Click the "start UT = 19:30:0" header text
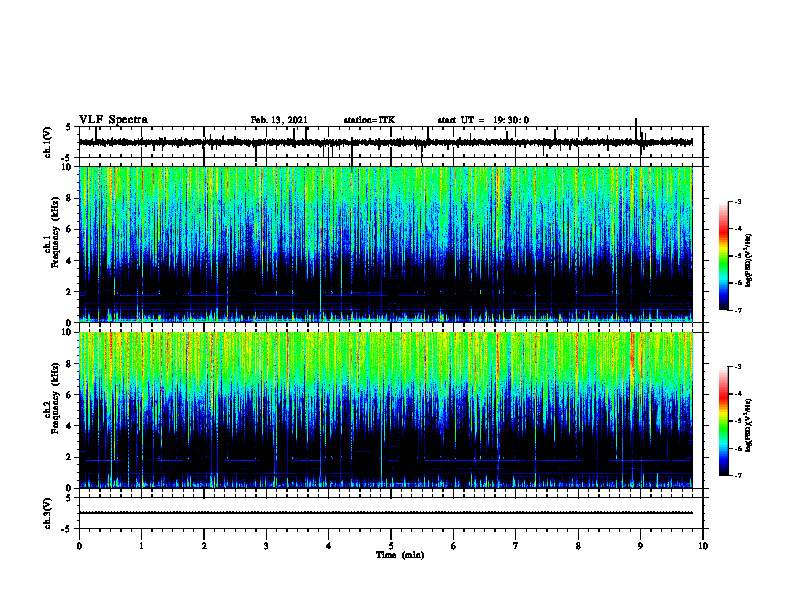 483,120
